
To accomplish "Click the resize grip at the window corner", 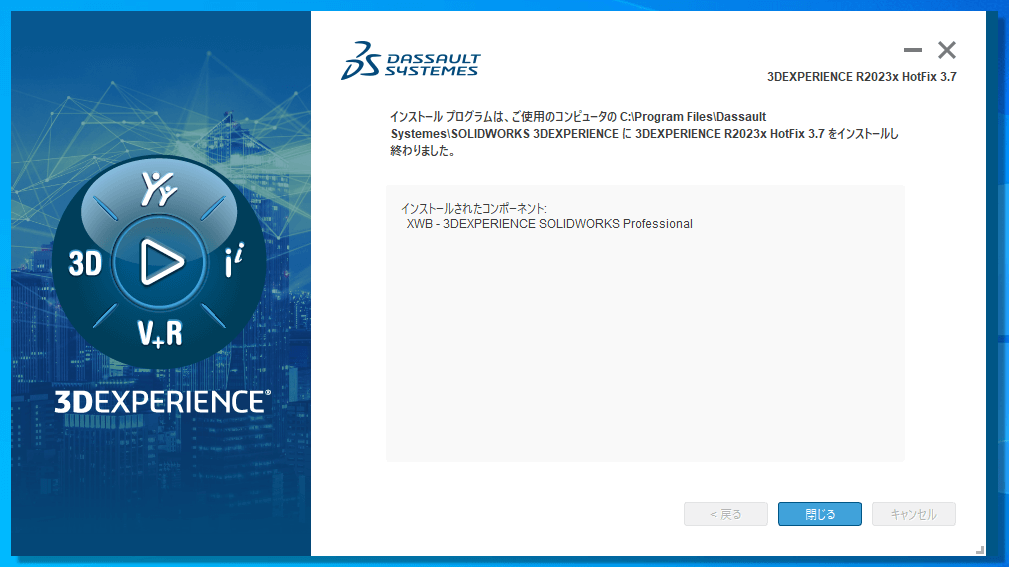I will pos(979,550).
